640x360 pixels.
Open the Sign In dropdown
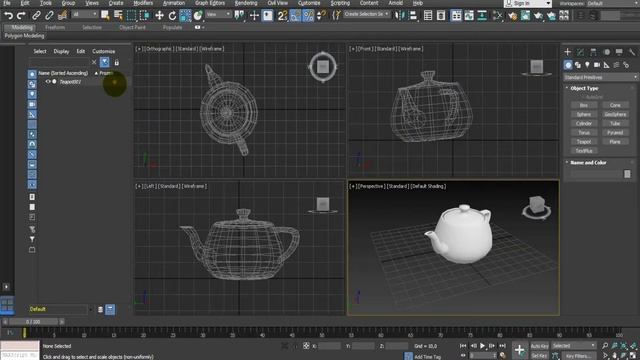[528, 3]
